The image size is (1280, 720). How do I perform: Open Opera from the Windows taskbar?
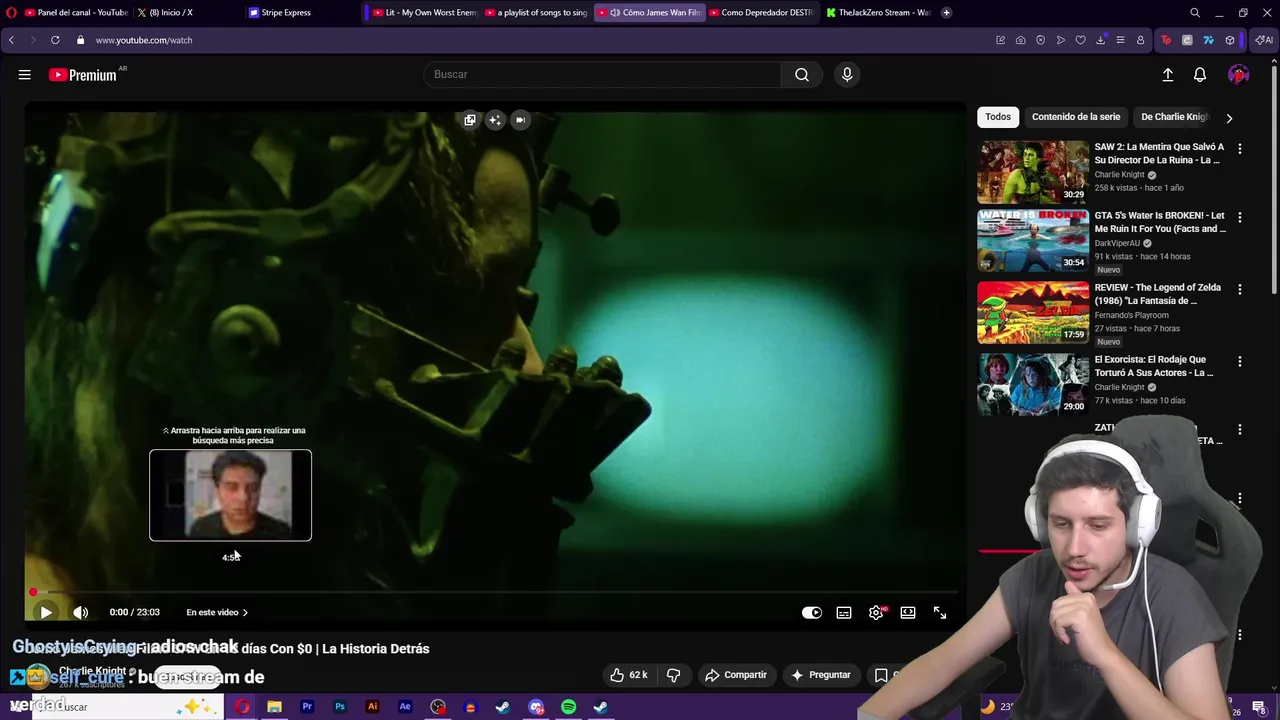pyautogui.click(x=243, y=707)
